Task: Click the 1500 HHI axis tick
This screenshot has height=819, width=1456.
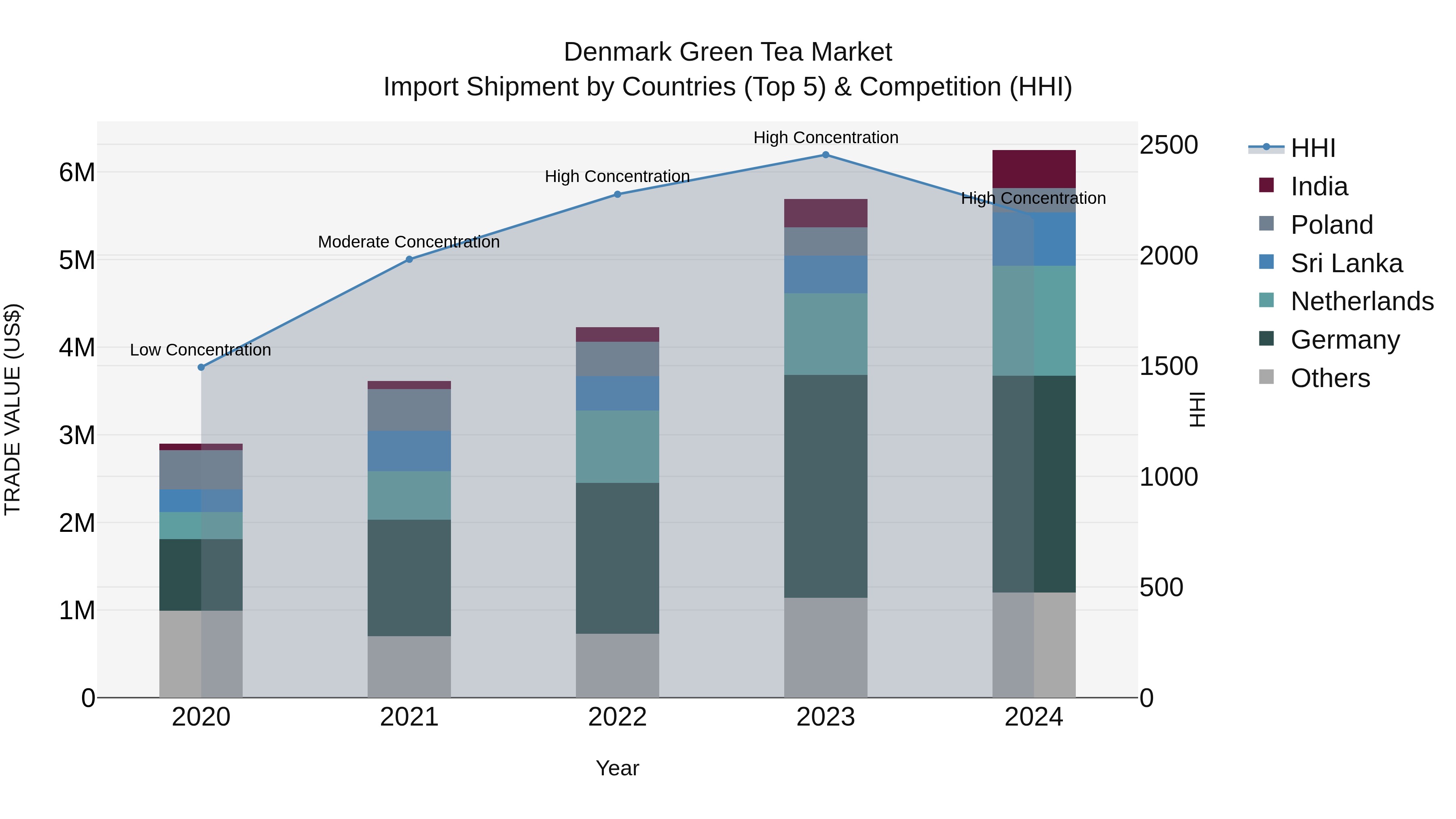Action: [1169, 366]
